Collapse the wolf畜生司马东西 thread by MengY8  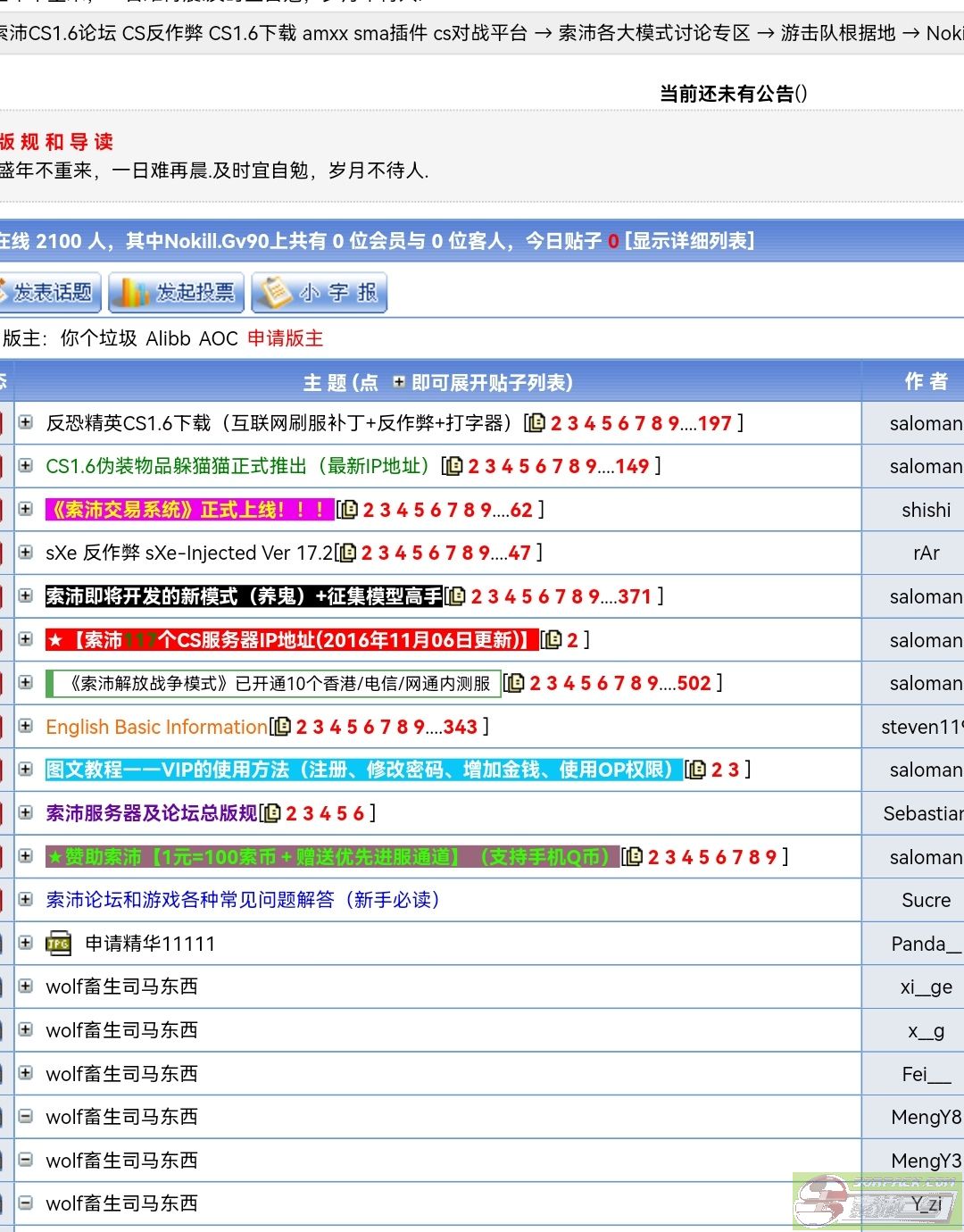[26, 1116]
